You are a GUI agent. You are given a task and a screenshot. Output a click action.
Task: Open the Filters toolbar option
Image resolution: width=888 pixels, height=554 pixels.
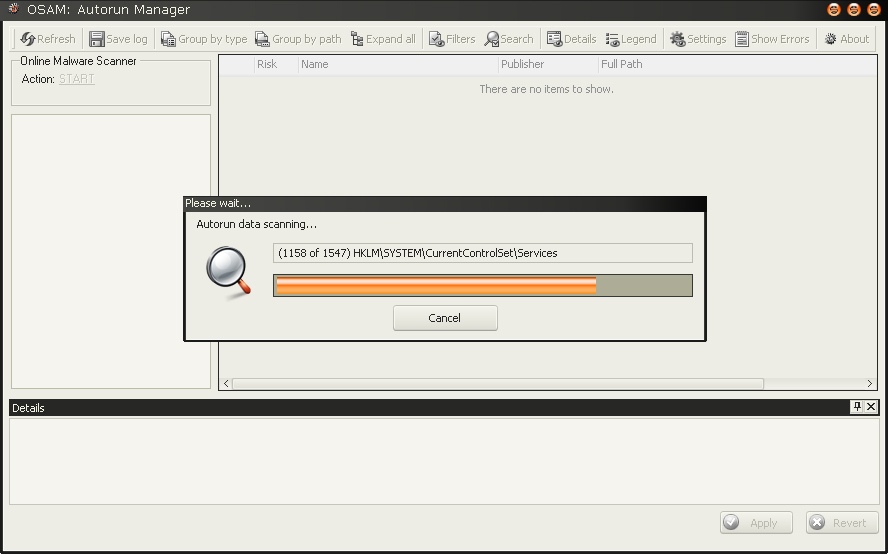tap(451, 39)
